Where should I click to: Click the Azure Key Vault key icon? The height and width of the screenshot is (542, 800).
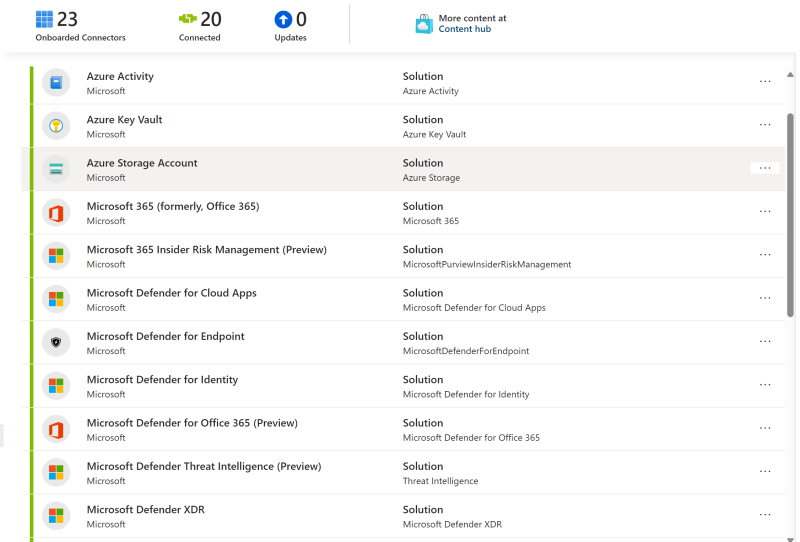click(56, 126)
